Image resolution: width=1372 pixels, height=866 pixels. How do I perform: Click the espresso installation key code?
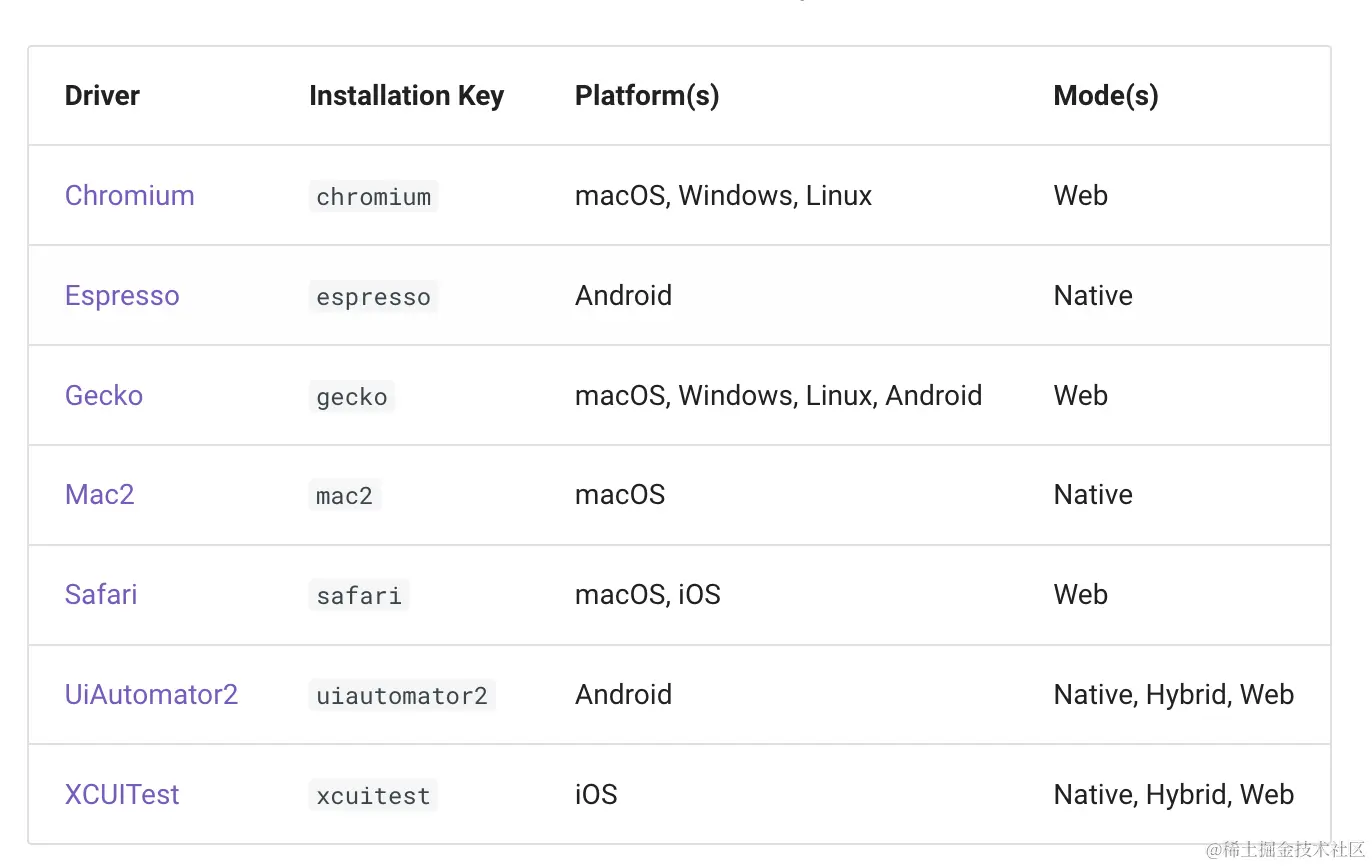(x=374, y=297)
